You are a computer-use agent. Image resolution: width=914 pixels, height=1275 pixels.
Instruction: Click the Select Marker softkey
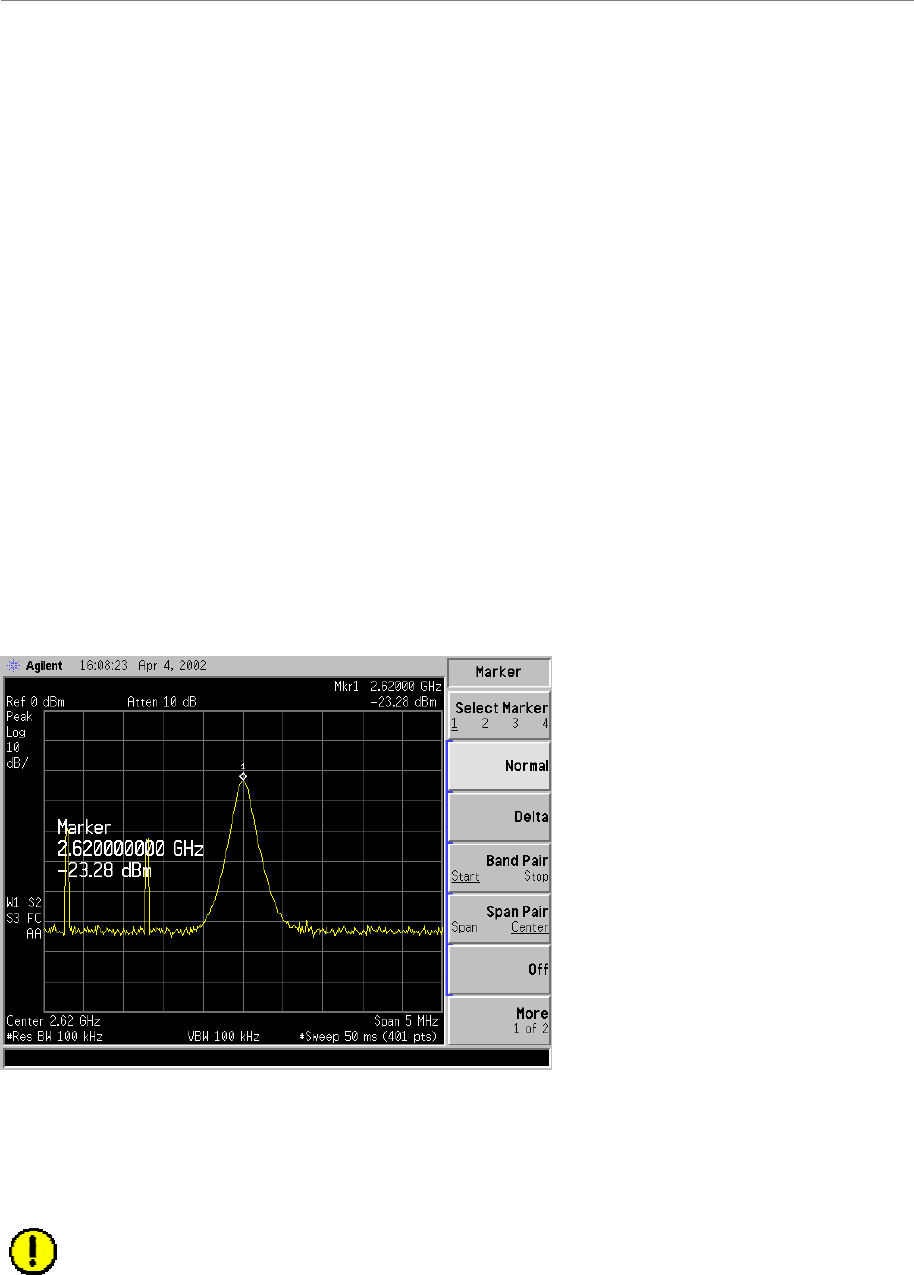click(499, 715)
